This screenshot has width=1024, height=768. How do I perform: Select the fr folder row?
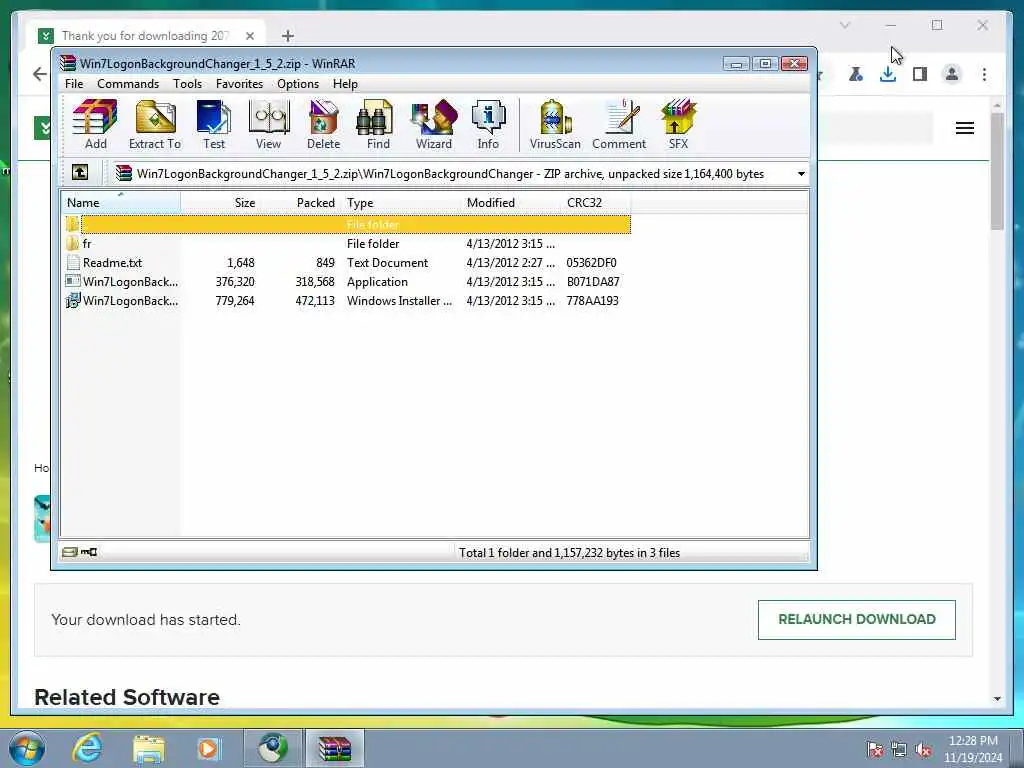tap(347, 244)
